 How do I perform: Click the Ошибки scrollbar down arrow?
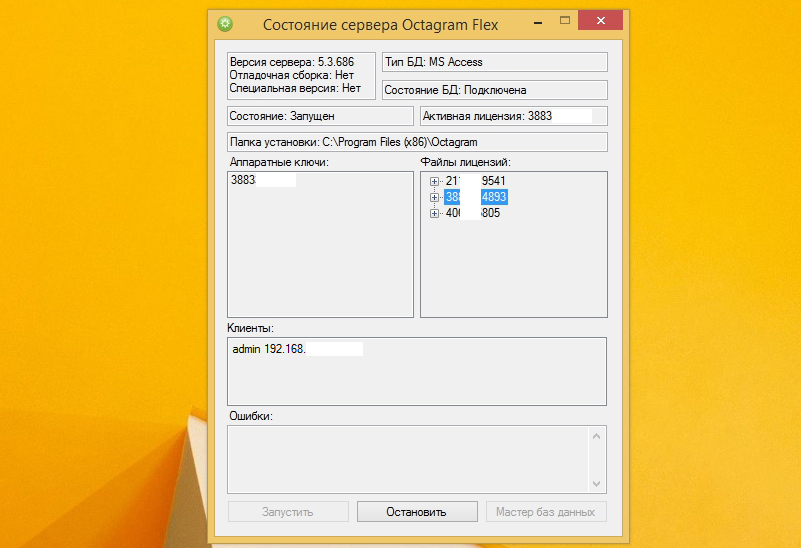596,484
